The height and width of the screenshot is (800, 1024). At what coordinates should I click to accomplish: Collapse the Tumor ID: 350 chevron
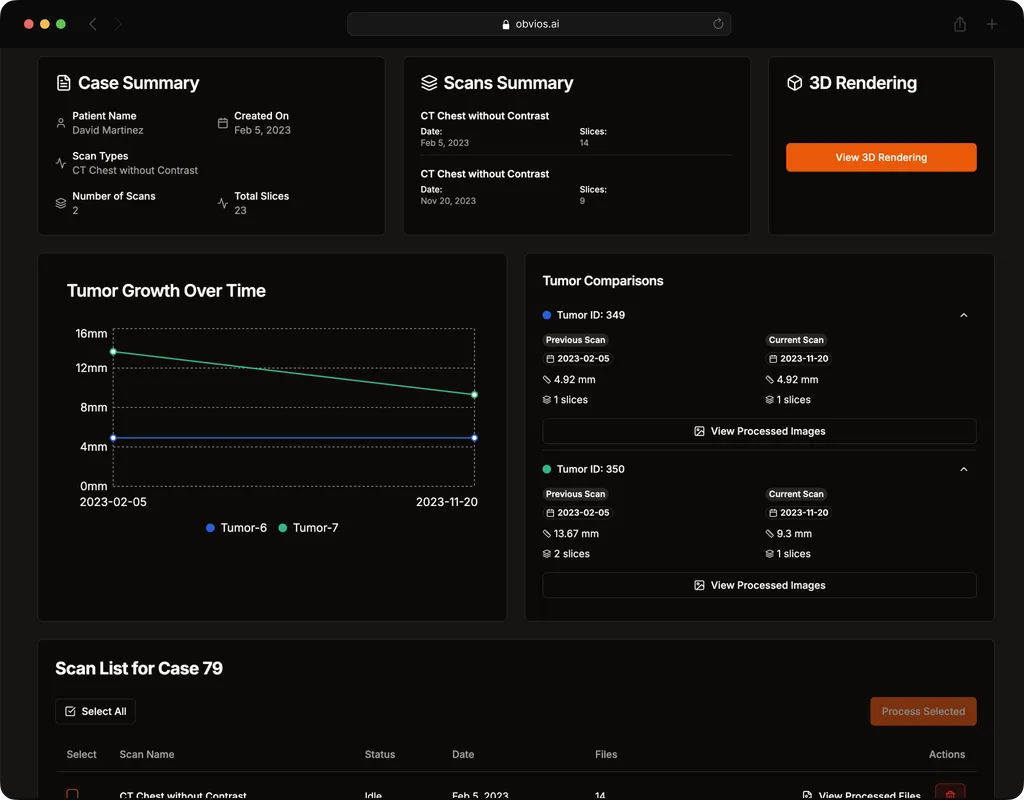(x=963, y=469)
